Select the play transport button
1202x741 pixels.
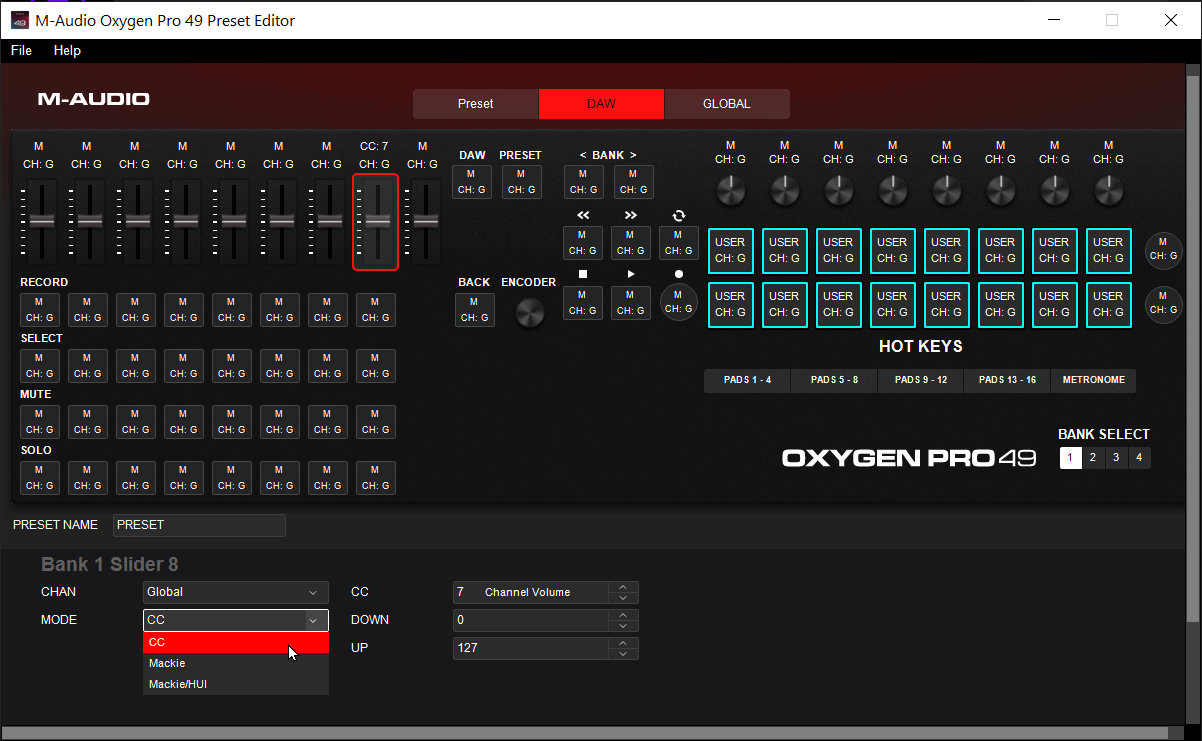631,303
